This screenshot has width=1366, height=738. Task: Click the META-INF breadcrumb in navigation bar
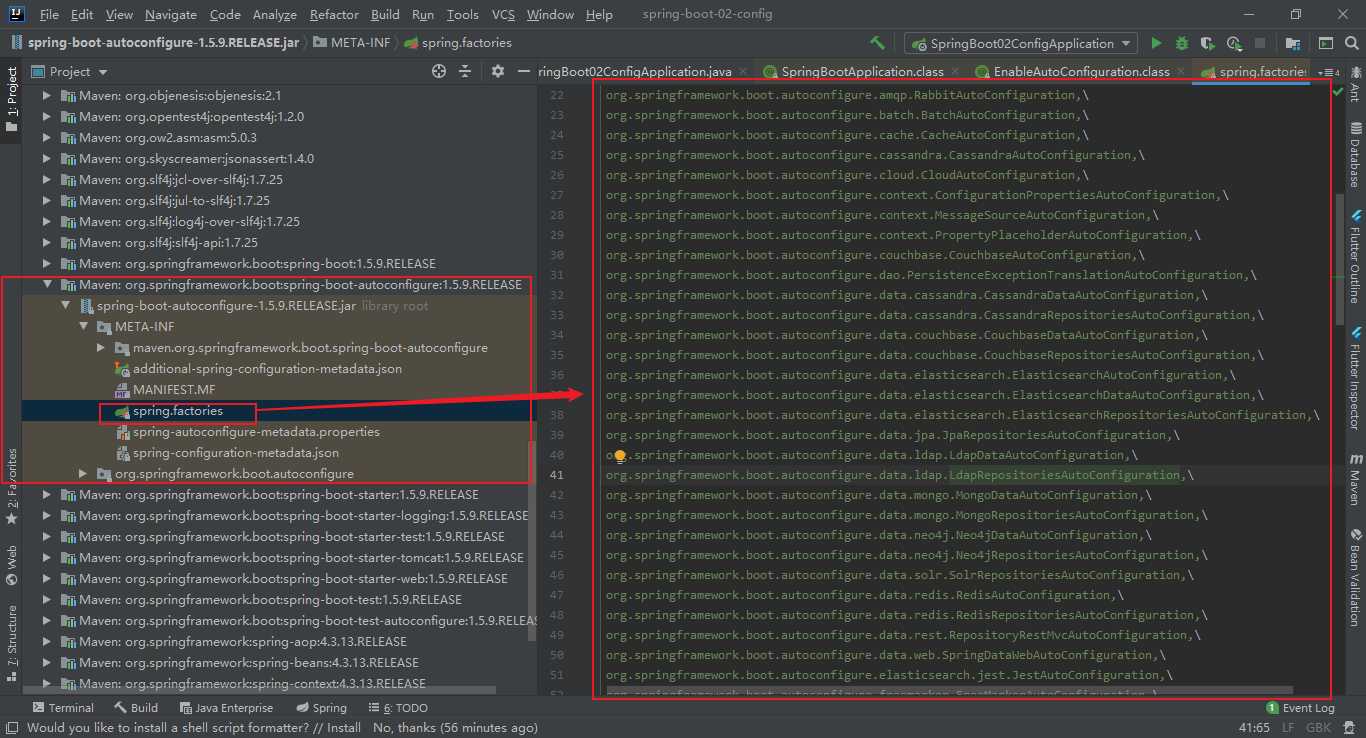[x=352, y=43]
